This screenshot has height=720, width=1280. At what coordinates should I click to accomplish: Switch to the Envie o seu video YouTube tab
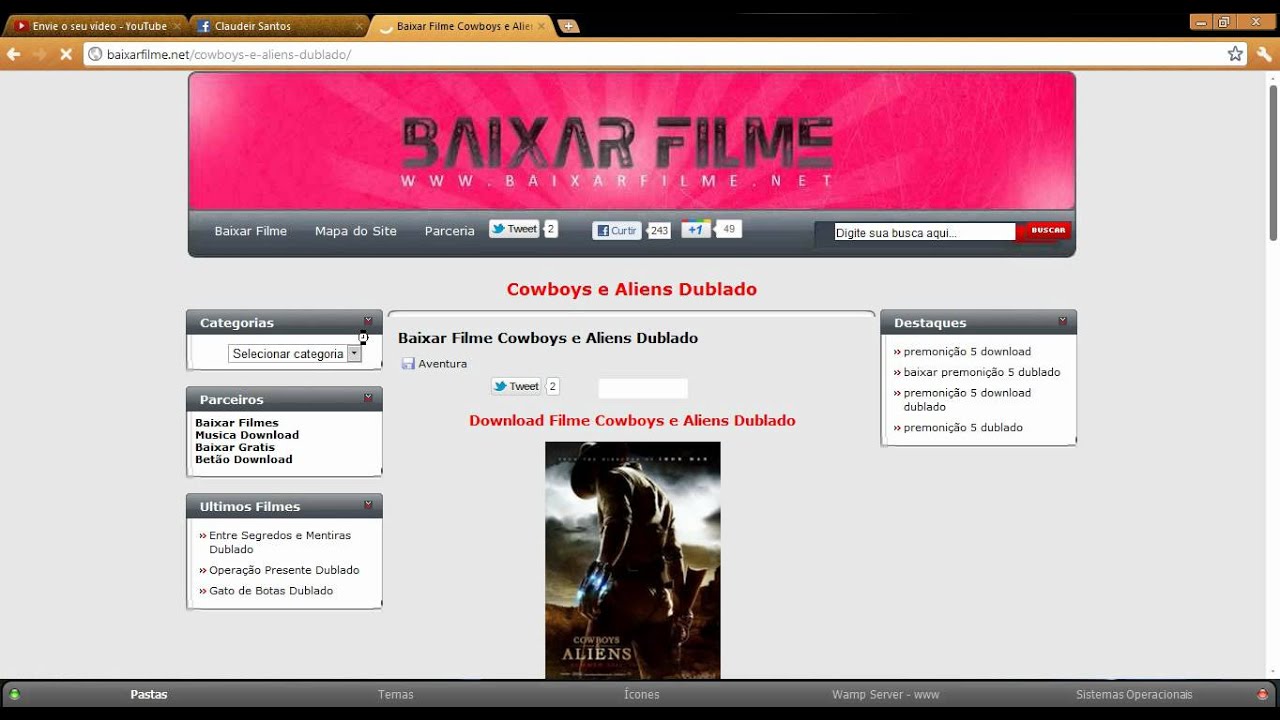pos(96,26)
